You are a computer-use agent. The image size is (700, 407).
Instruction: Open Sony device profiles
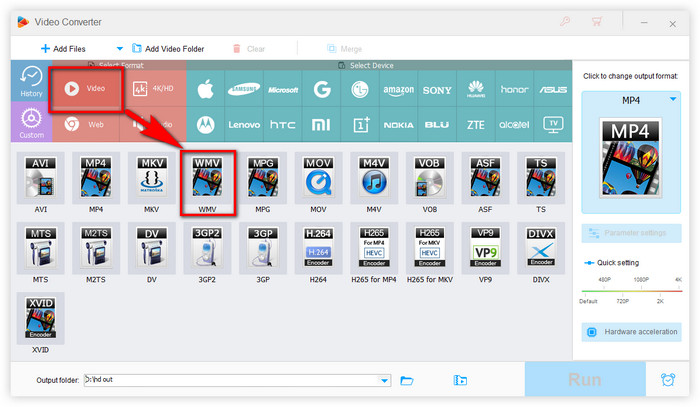pos(437,89)
